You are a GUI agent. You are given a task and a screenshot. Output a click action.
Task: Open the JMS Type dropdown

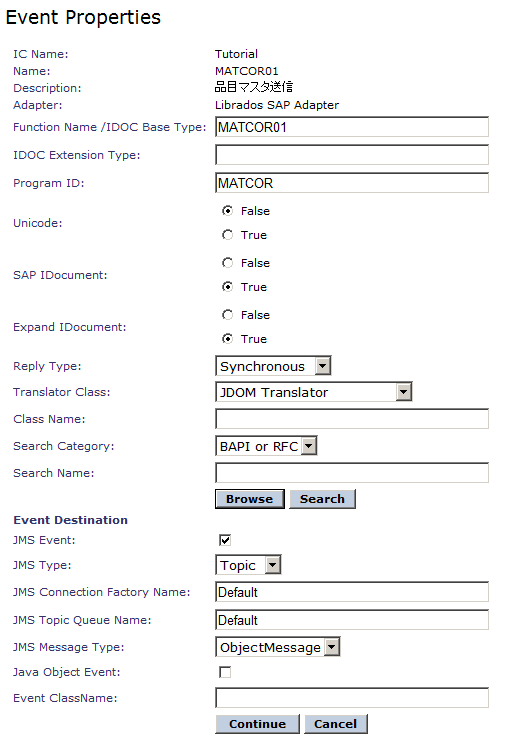(x=248, y=564)
